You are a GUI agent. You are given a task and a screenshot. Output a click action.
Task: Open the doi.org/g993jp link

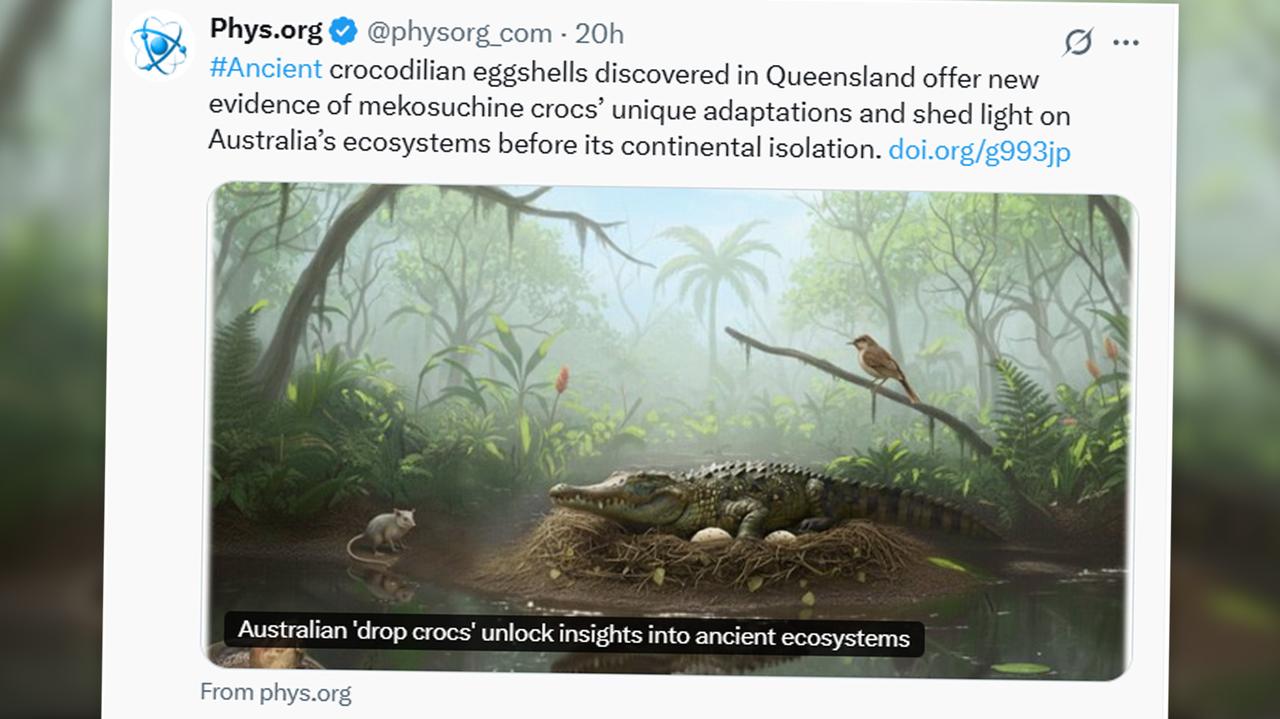tap(979, 150)
